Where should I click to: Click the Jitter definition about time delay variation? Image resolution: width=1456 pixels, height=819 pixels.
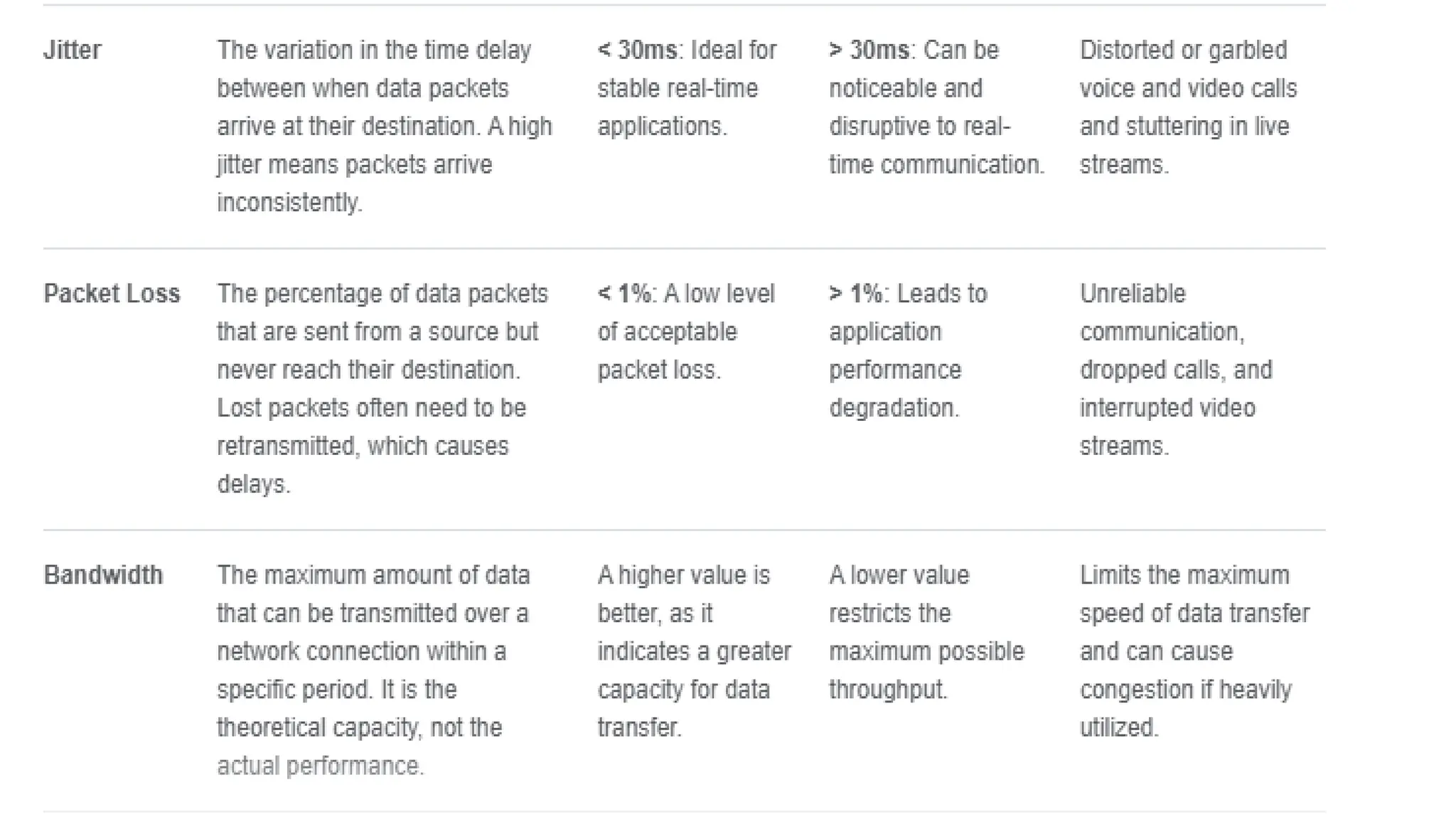click(385, 126)
